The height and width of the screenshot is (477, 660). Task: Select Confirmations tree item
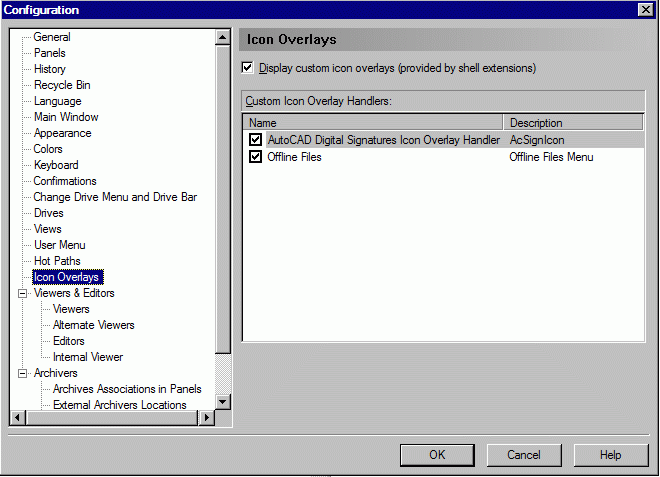tap(65, 181)
